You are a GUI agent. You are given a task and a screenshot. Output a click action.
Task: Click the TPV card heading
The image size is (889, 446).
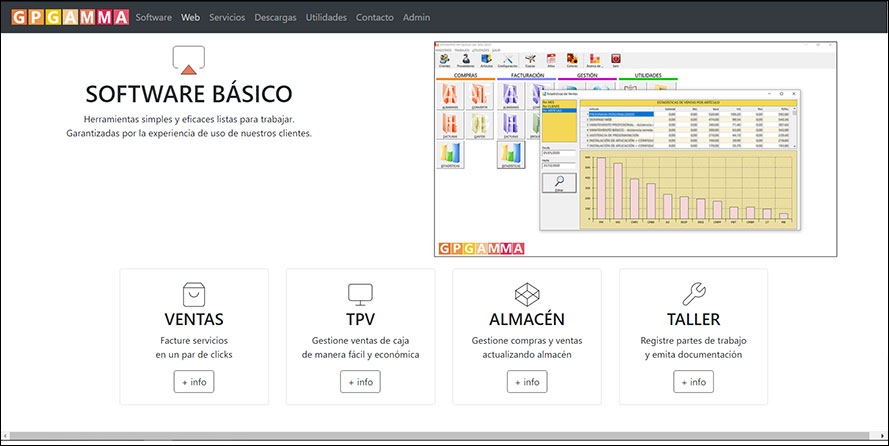361,319
